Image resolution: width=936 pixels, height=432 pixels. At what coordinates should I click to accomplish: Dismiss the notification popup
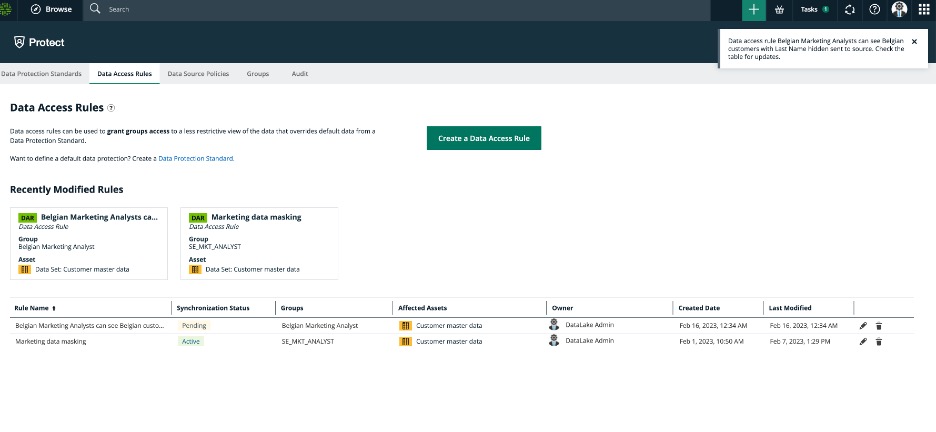[x=914, y=41]
